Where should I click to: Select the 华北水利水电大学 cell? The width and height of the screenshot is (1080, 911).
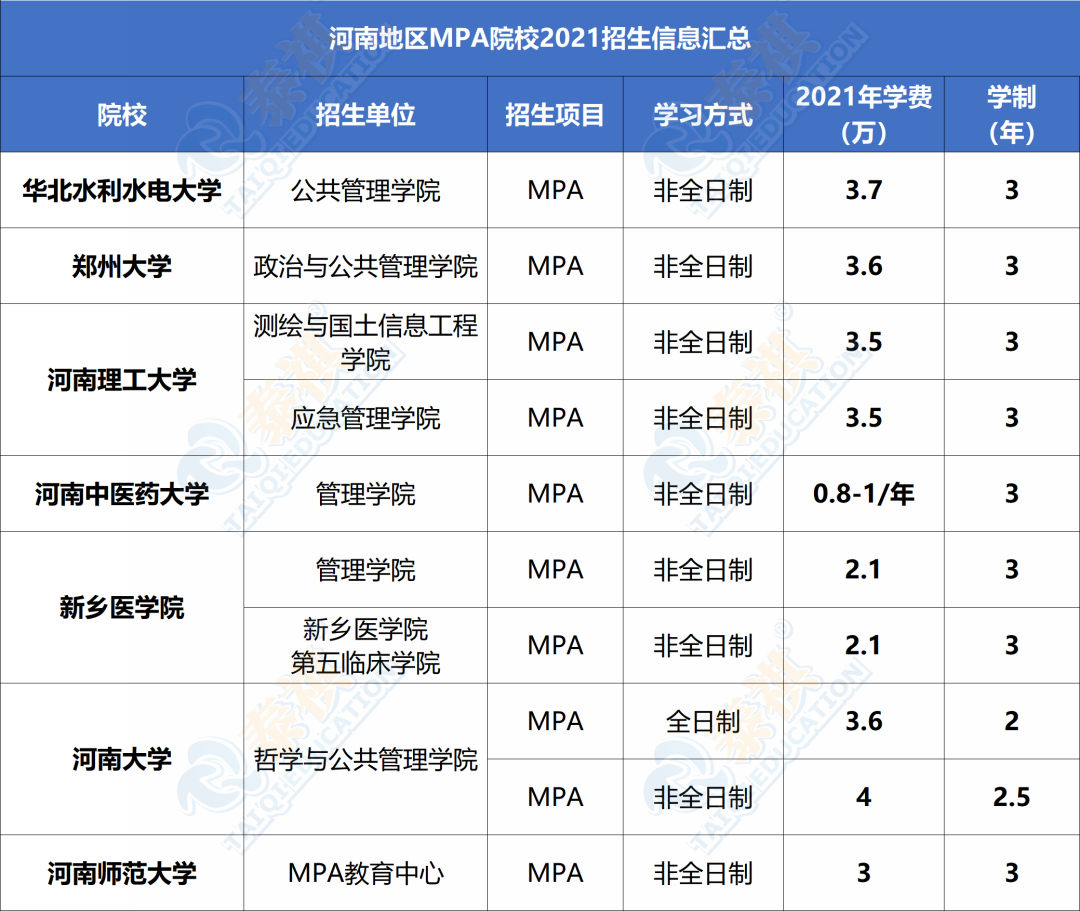click(122, 190)
